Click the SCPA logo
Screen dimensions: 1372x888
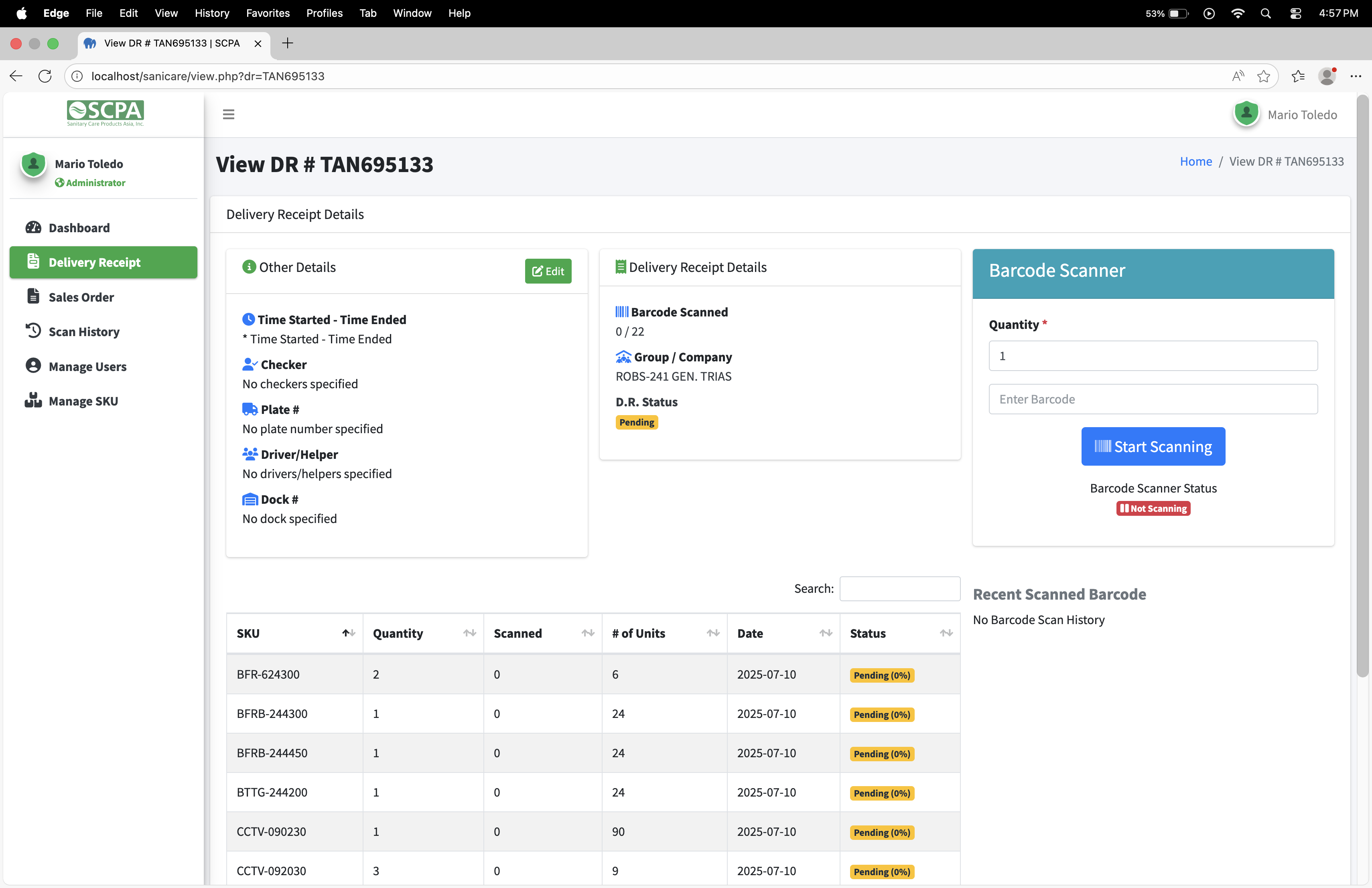[105, 112]
